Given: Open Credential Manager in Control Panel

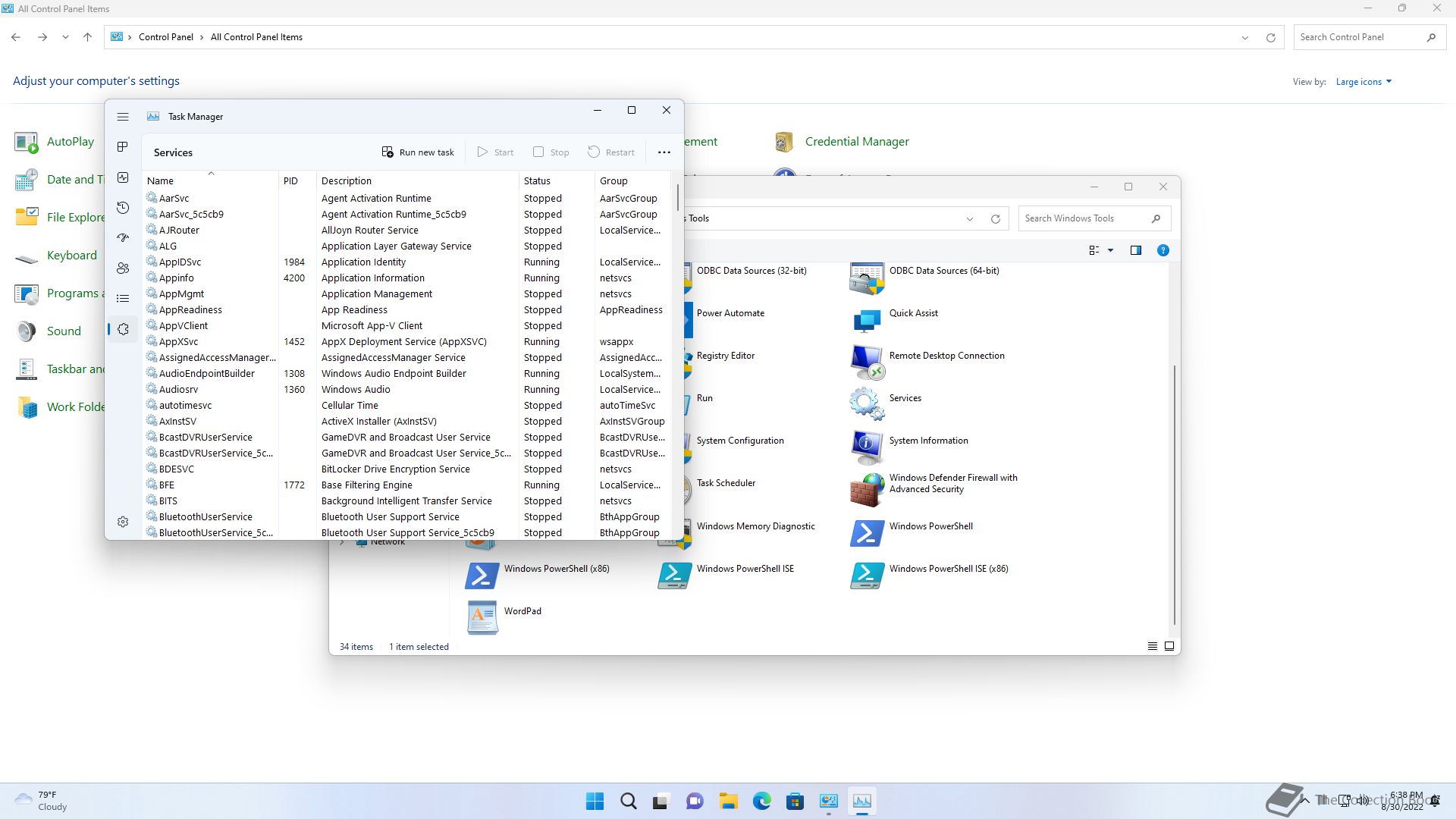Looking at the screenshot, I should pyautogui.click(x=842, y=142).
